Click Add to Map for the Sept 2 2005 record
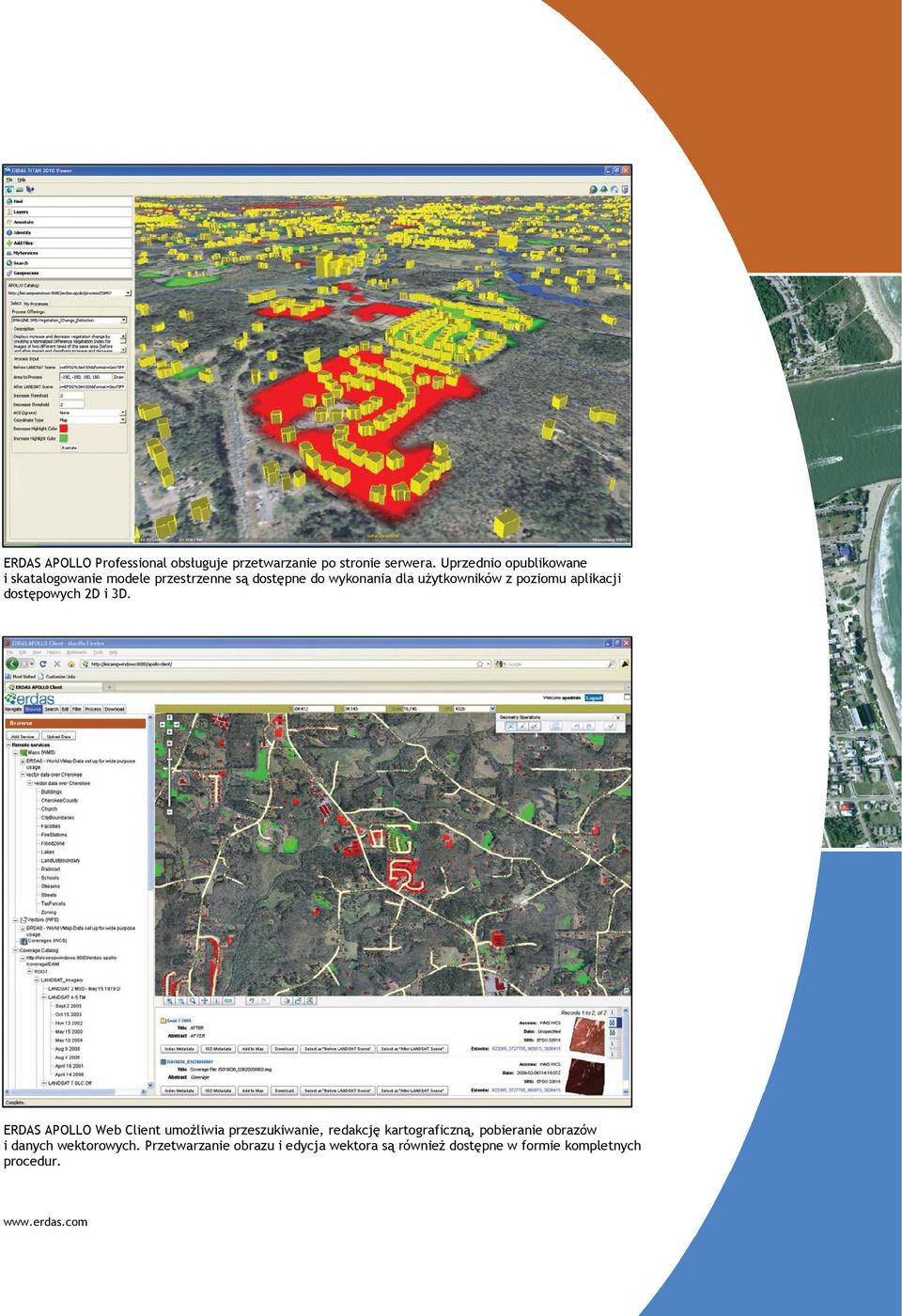 point(253,1049)
